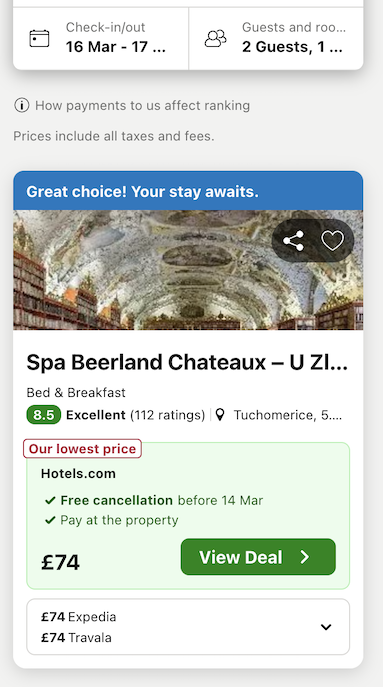Open the hotel library ceiling photo
The image size is (383, 687).
(x=188, y=270)
